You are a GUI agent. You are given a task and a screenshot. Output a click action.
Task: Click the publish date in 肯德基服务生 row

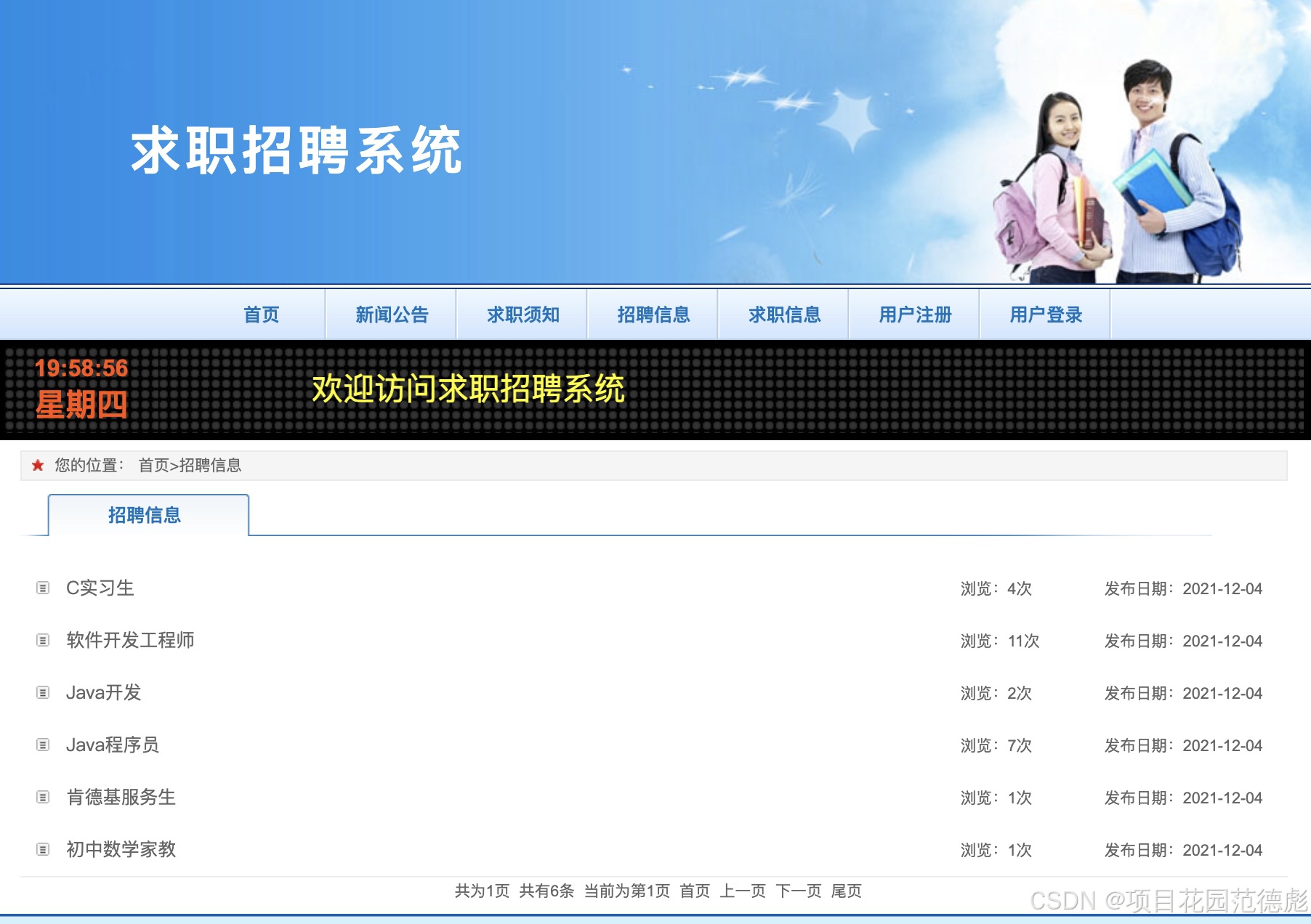click(1184, 798)
